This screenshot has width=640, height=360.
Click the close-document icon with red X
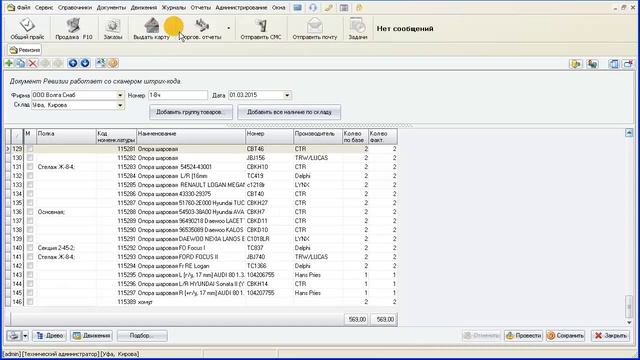click(x=628, y=64)
